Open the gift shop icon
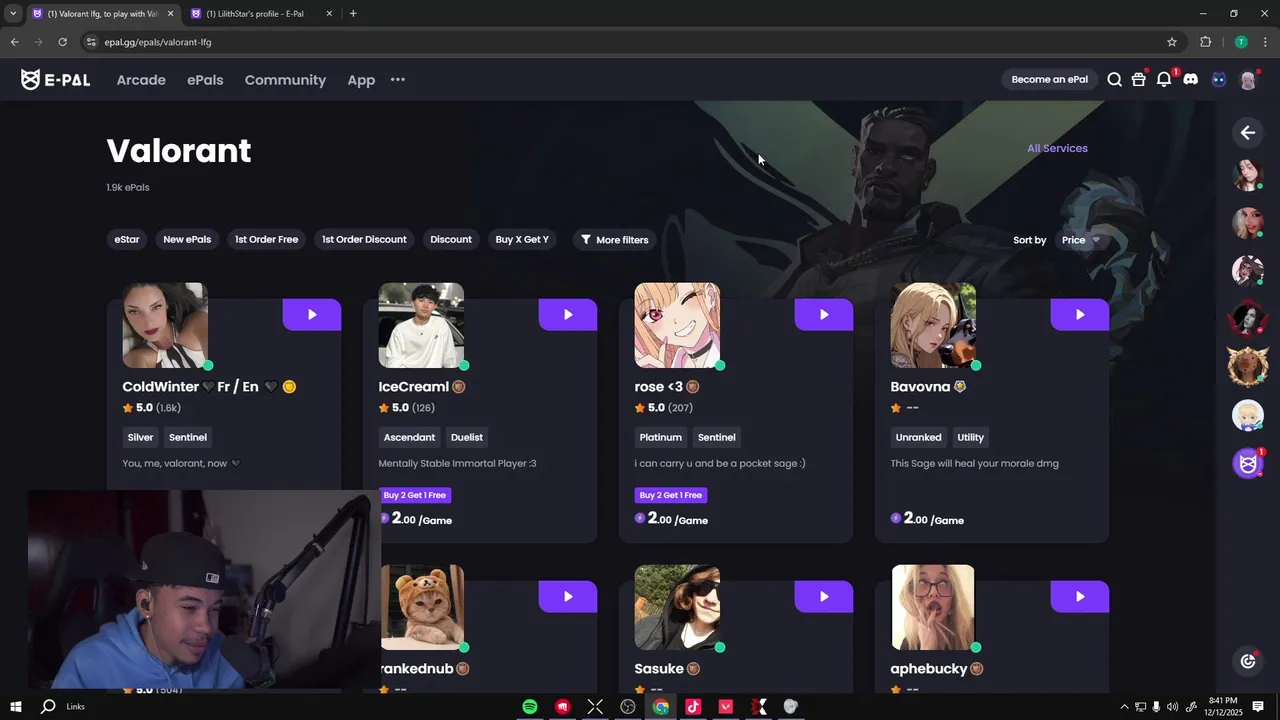The height and width of the screenshot is (720, 1280). 1138,80
